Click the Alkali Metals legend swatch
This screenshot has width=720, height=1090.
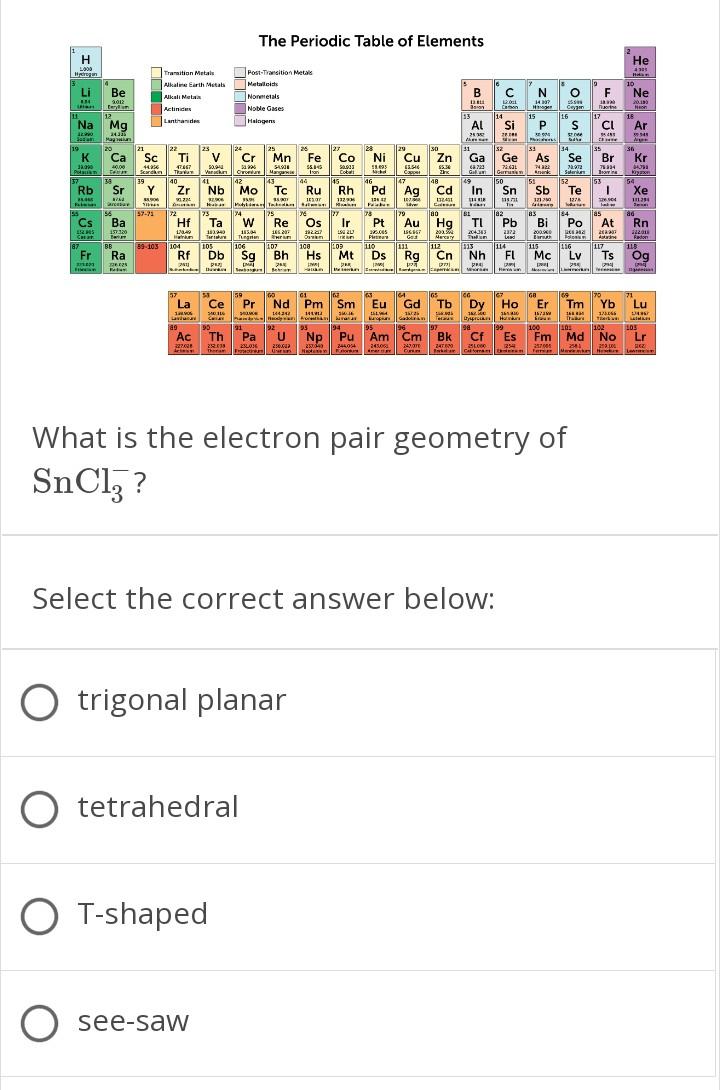point(157,97)
